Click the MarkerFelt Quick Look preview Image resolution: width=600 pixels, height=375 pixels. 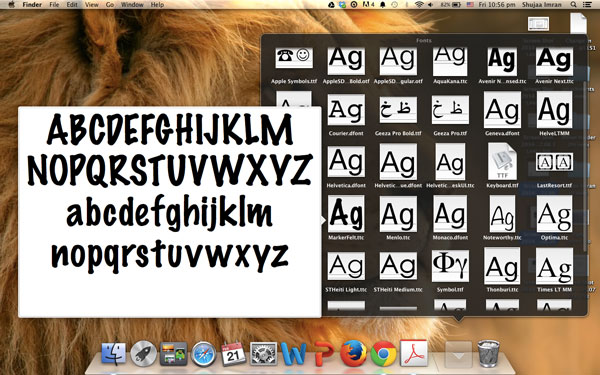click(170, 212)
